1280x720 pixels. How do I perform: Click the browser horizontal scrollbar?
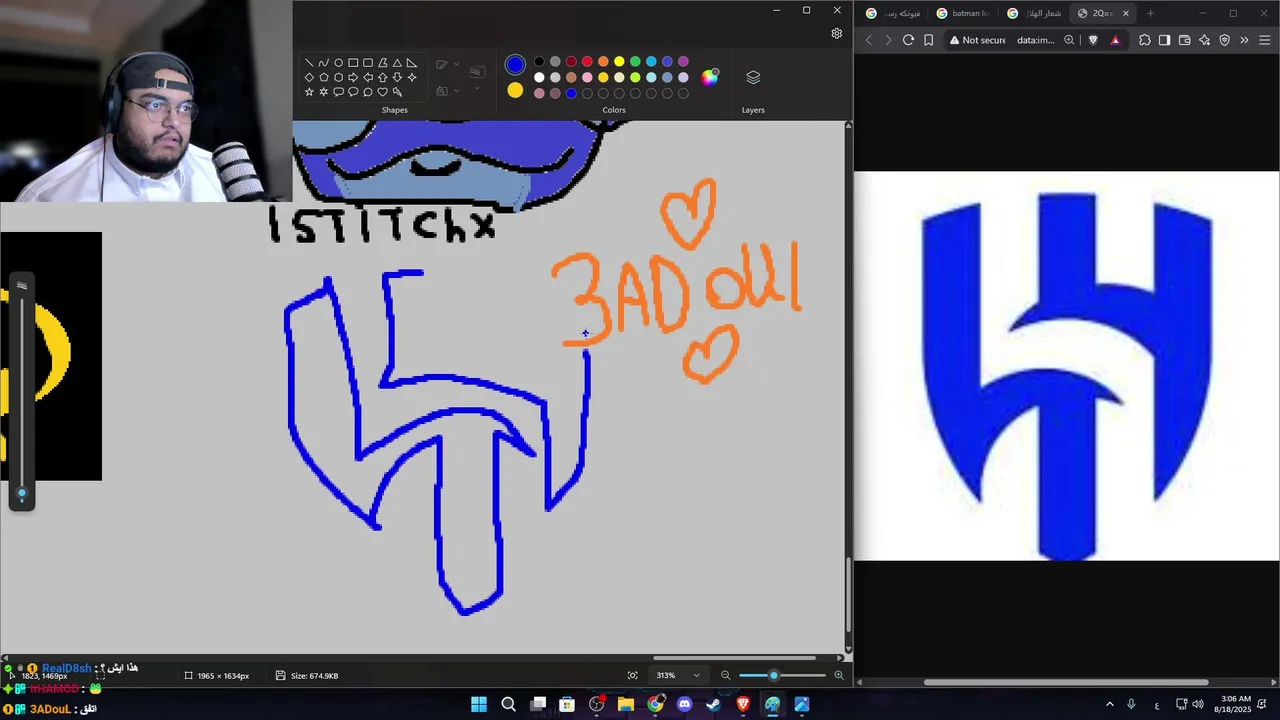[1066, 683]
